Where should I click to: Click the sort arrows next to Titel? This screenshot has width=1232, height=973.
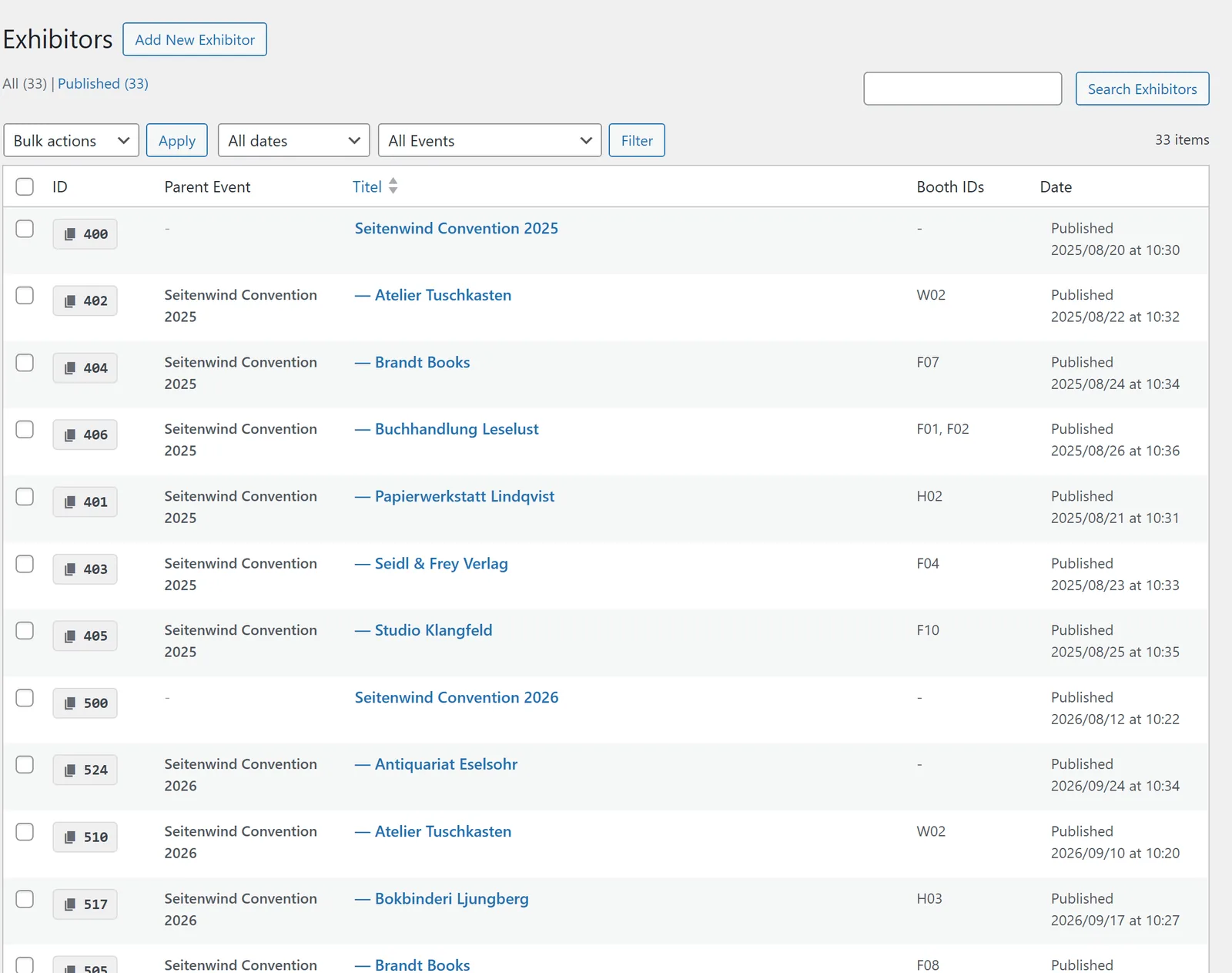(393, 186)
